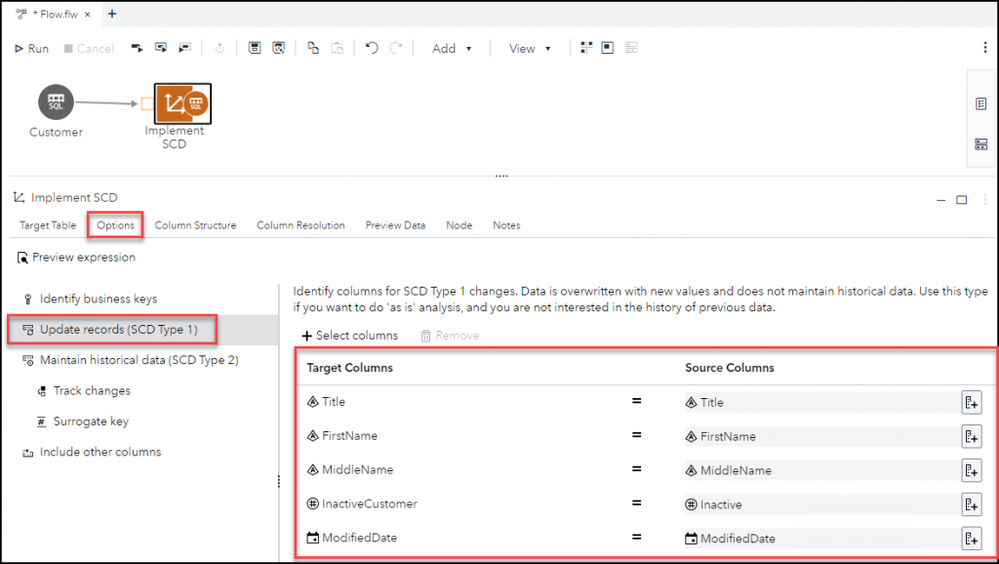Click the Copy icon in the toolbar
999x564 pixels.
point(313,48)
